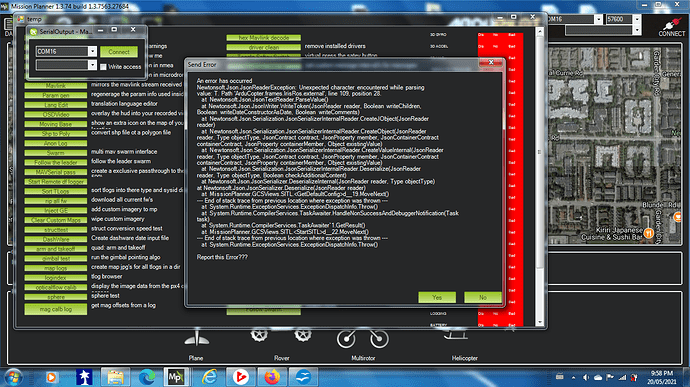The height and width of the screenshot is (387, 690).
Task: Launch Firefox from the taskbar
Action: click(272, 377)
